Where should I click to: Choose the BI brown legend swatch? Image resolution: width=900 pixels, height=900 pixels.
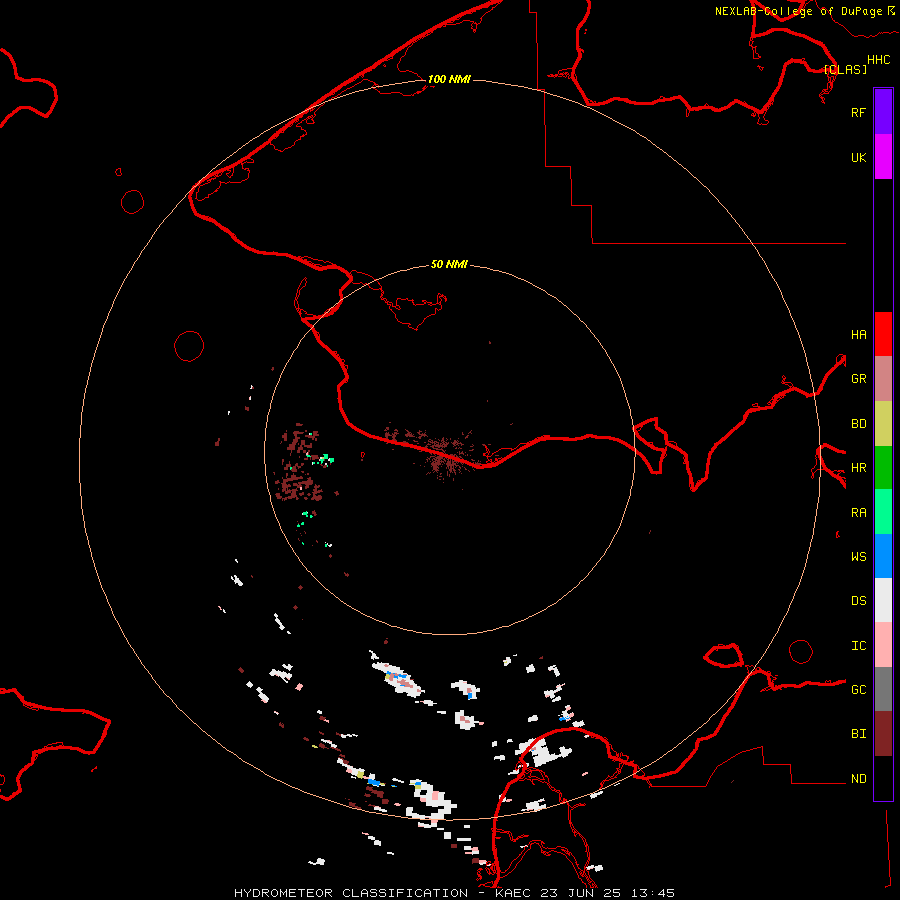coord(883,734)
